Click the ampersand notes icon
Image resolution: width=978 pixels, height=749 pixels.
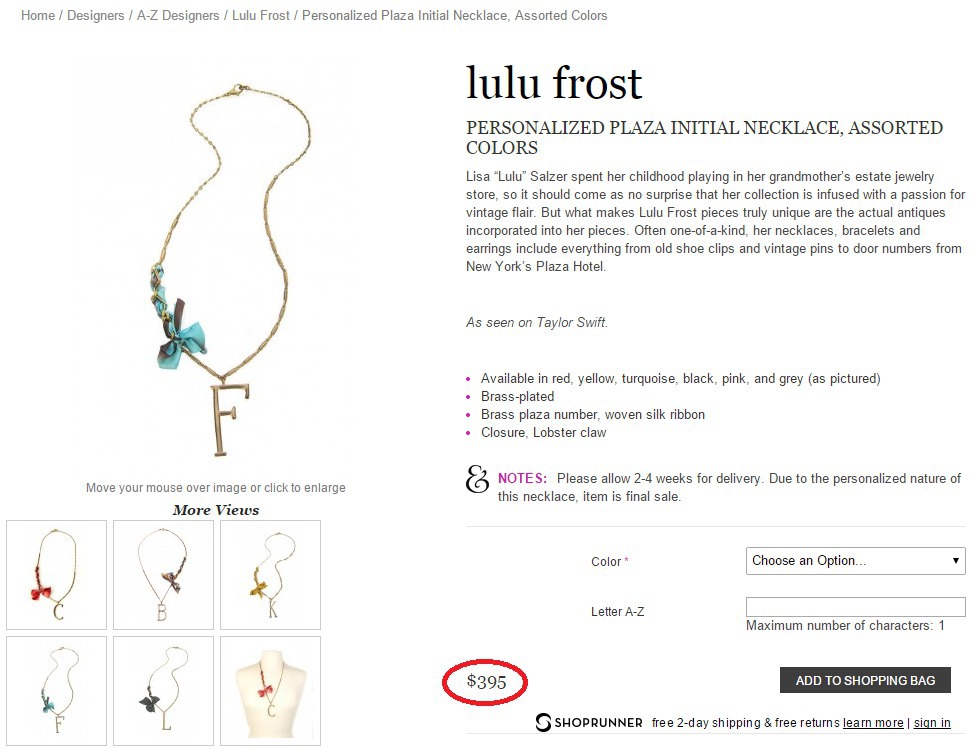point(477,479)
